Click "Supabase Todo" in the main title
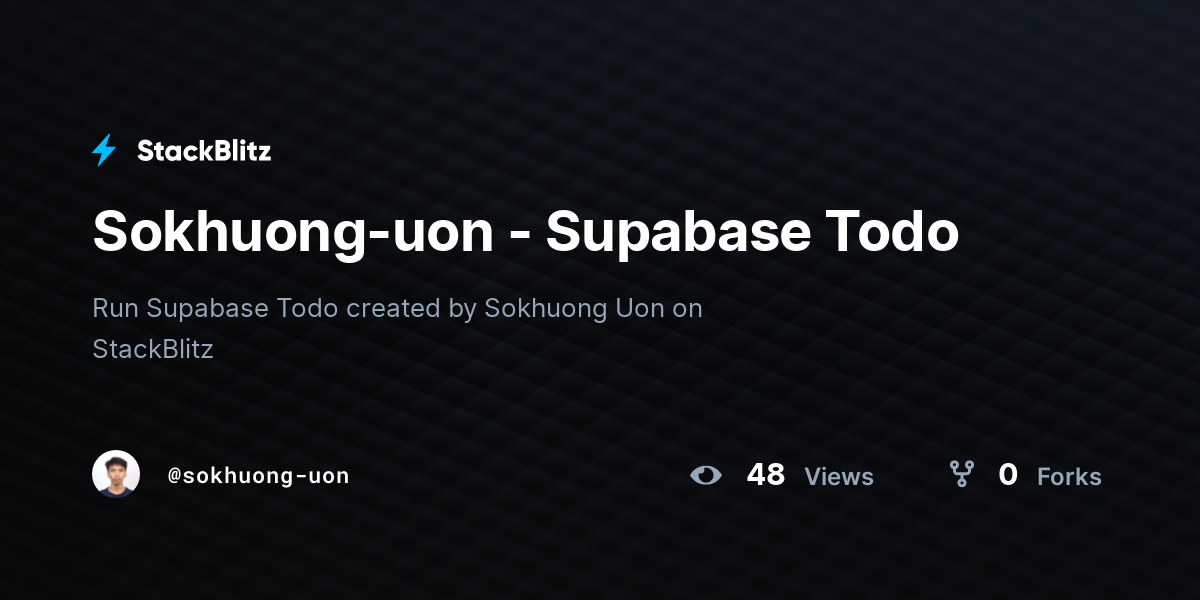1200x600 pixels. 752,232
